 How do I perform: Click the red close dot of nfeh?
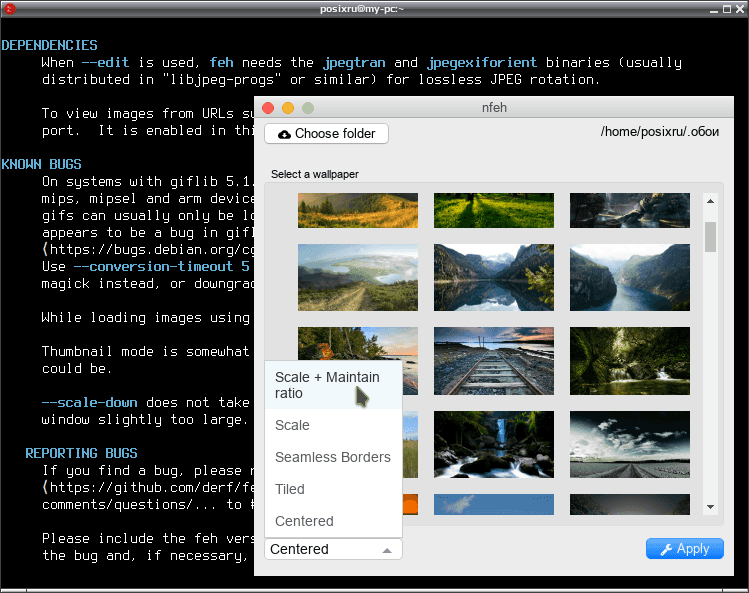pyautogui.click(x=268, y=108)
